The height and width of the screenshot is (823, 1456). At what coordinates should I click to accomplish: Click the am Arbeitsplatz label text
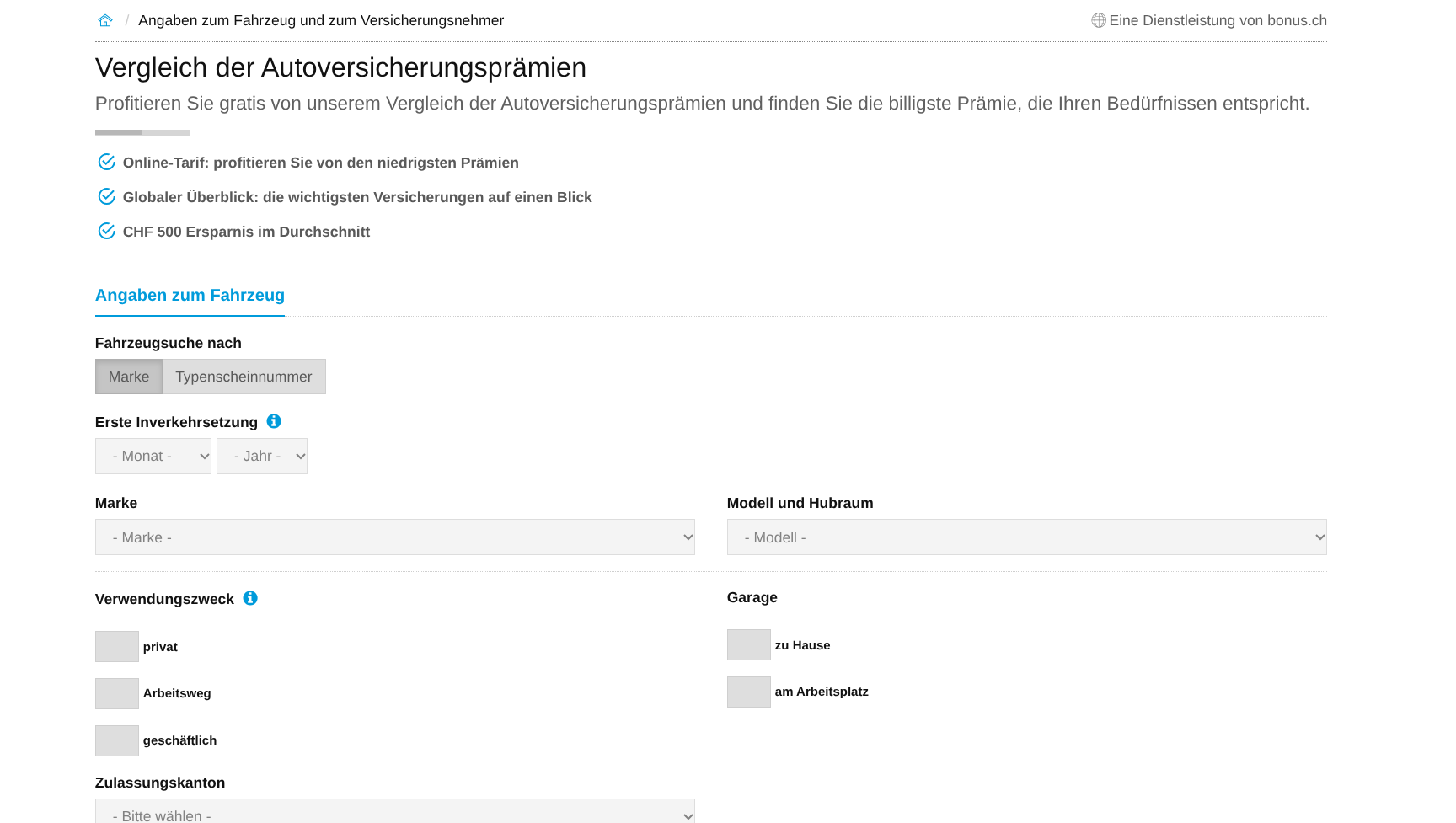coord(822,692)
